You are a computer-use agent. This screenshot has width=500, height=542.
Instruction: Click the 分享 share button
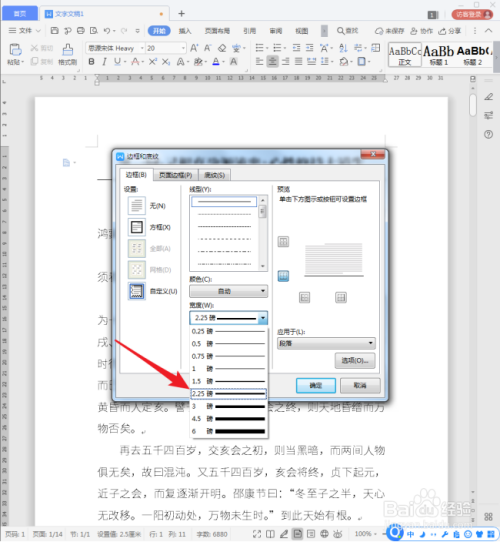(x=450, y=31)
